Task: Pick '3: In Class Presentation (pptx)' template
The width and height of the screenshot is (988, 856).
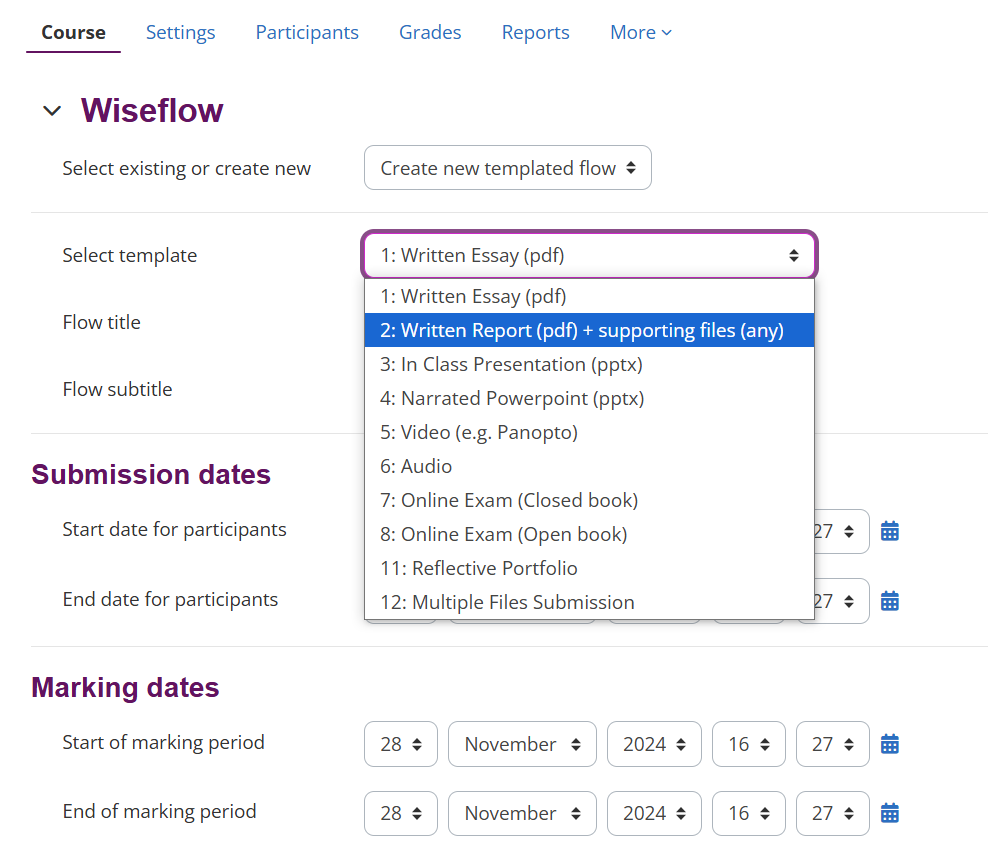Action: 589,364
